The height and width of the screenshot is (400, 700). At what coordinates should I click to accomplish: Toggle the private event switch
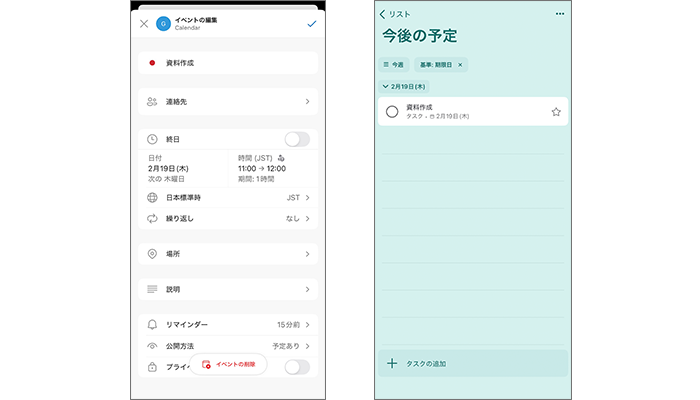[297, 367]
